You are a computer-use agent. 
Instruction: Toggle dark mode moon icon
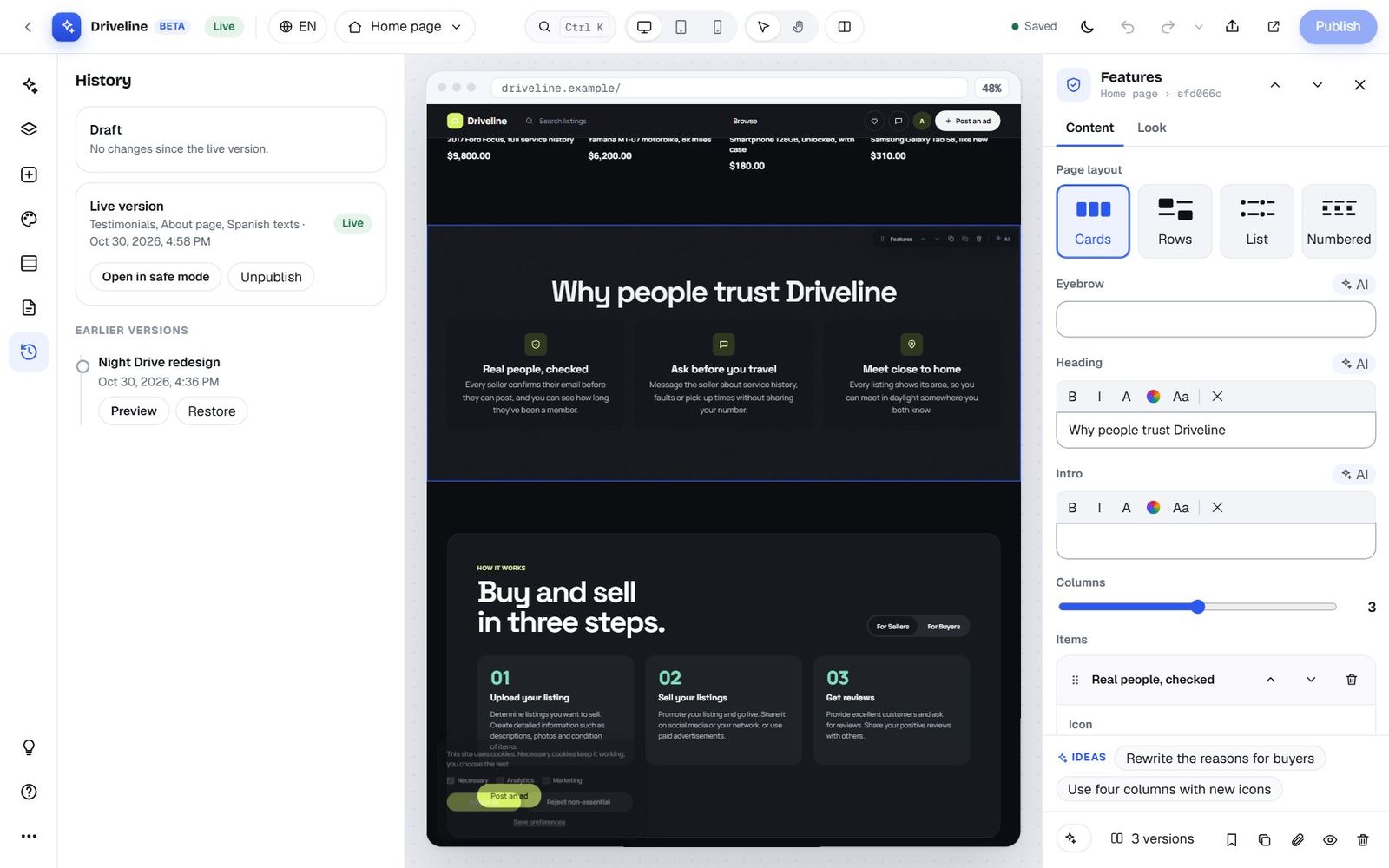(1087, 27)
